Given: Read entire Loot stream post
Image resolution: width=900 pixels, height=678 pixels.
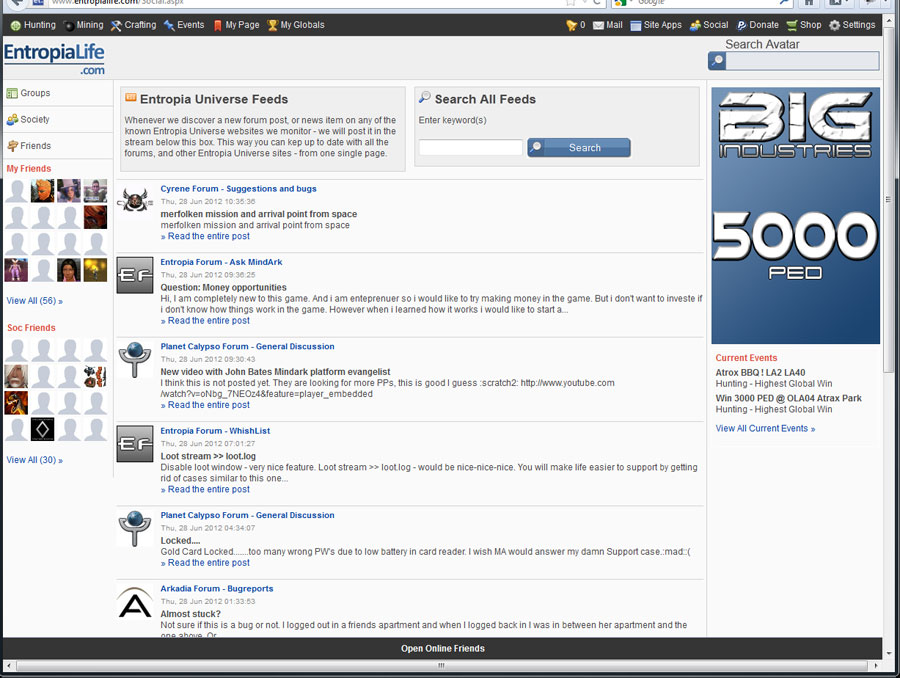Looking at the screenshot, I should tap(205, 490).
